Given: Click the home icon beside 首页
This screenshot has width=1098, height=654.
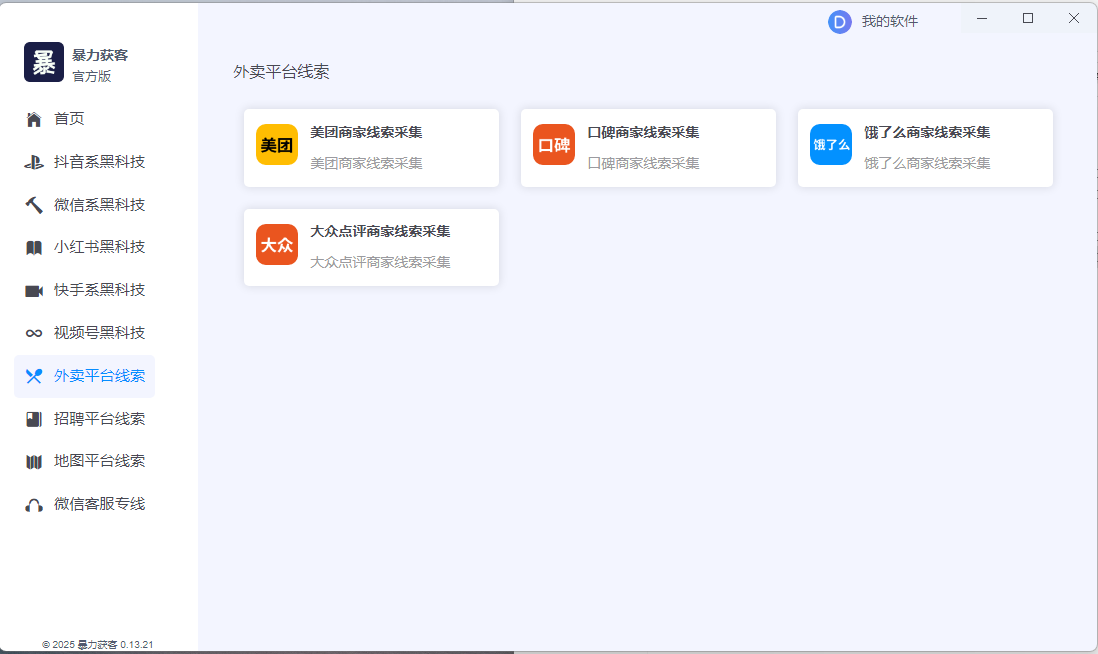Looking at the screenshot, I should coord(34,120).
